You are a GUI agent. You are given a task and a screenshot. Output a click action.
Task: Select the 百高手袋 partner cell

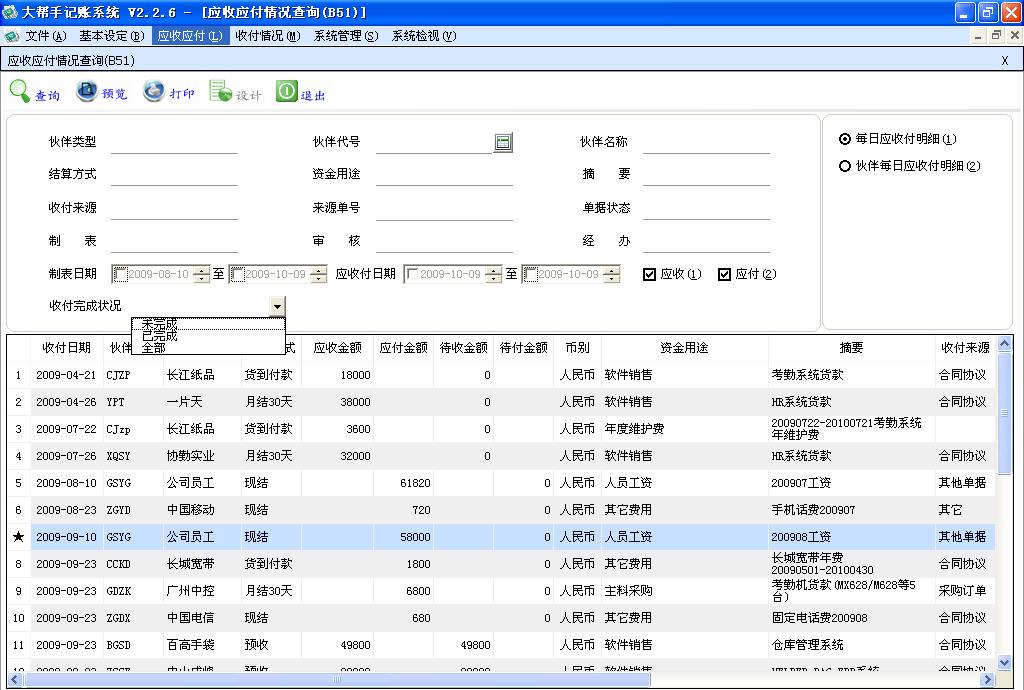point(202,645)
